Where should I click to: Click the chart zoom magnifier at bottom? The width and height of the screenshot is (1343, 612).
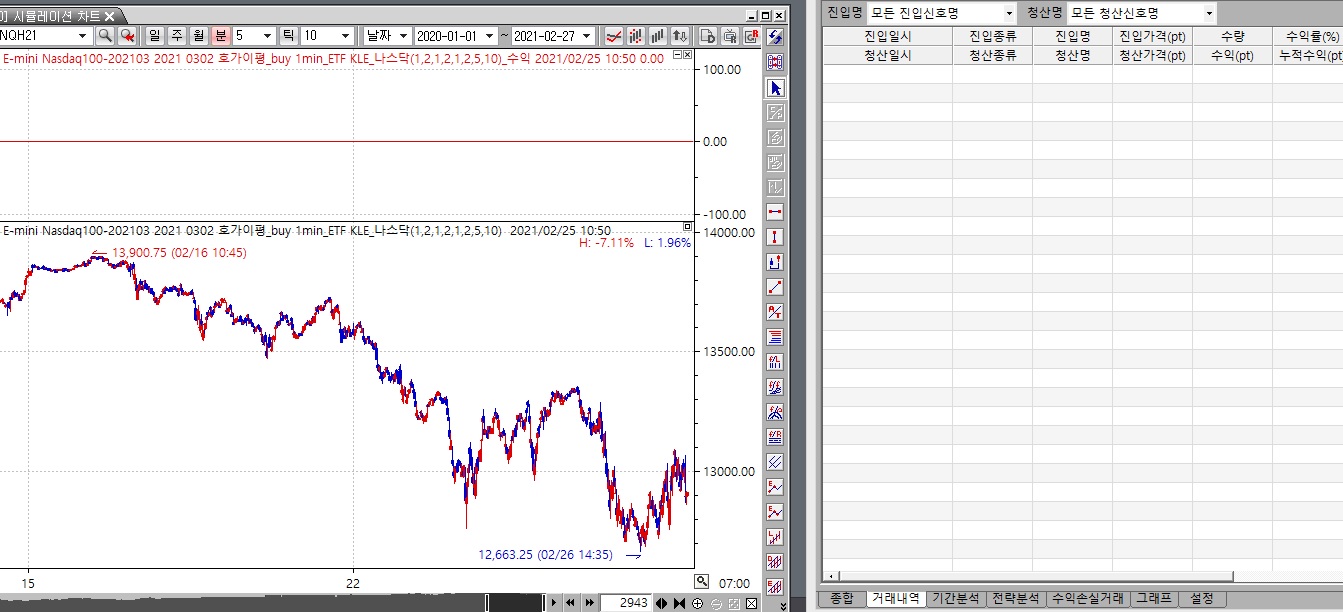pos(702,581)
